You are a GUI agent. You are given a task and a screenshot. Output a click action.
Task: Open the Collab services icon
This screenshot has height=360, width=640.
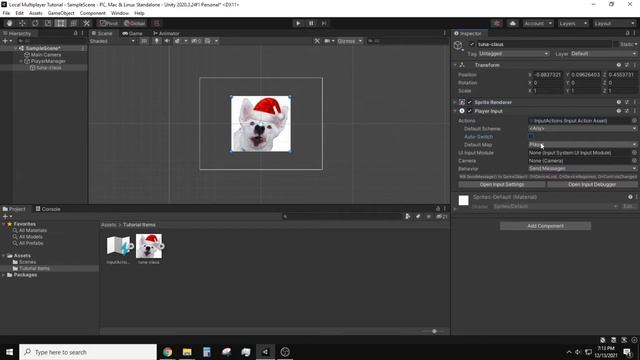[497, 23]
